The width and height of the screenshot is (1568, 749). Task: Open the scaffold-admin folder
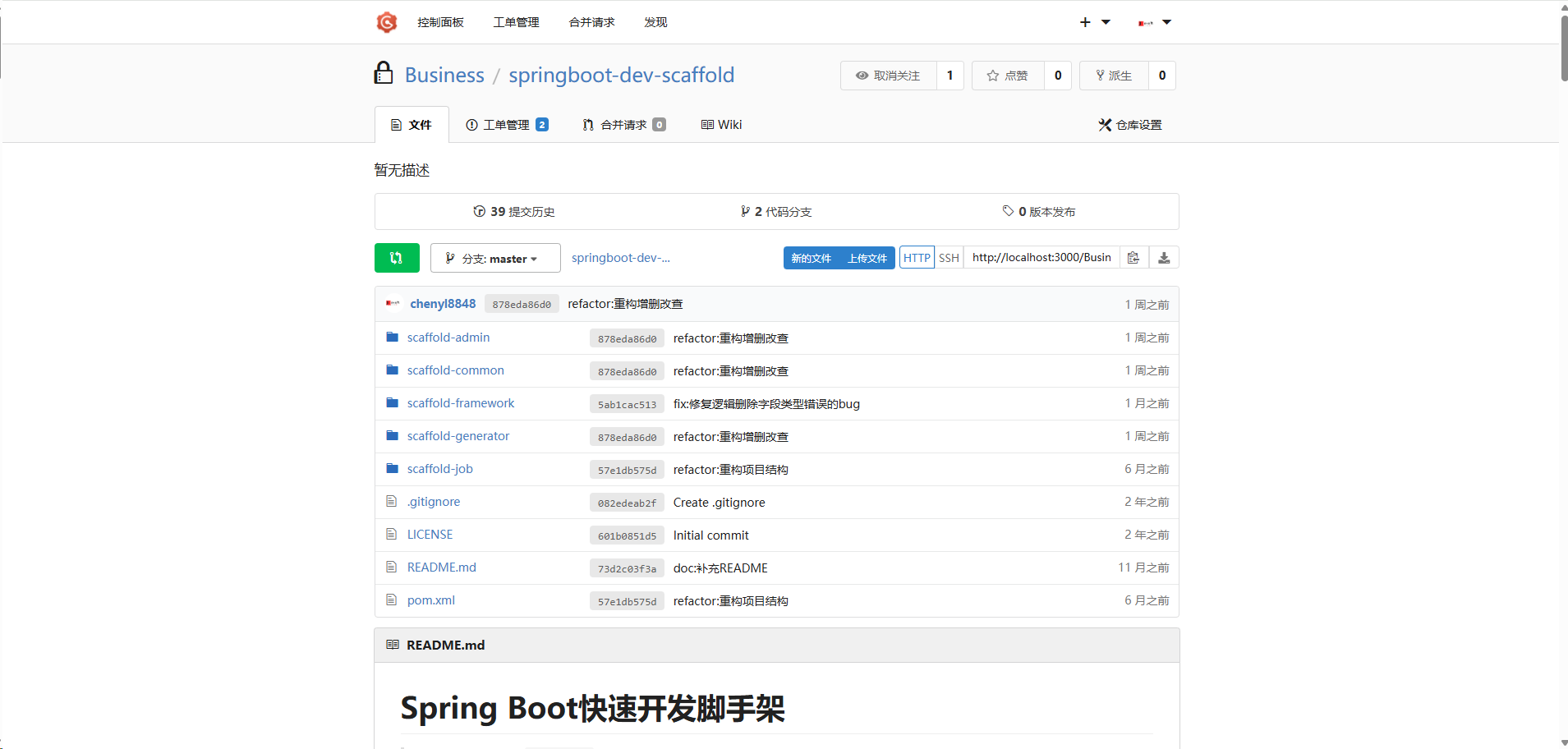(x=448, y=338)
